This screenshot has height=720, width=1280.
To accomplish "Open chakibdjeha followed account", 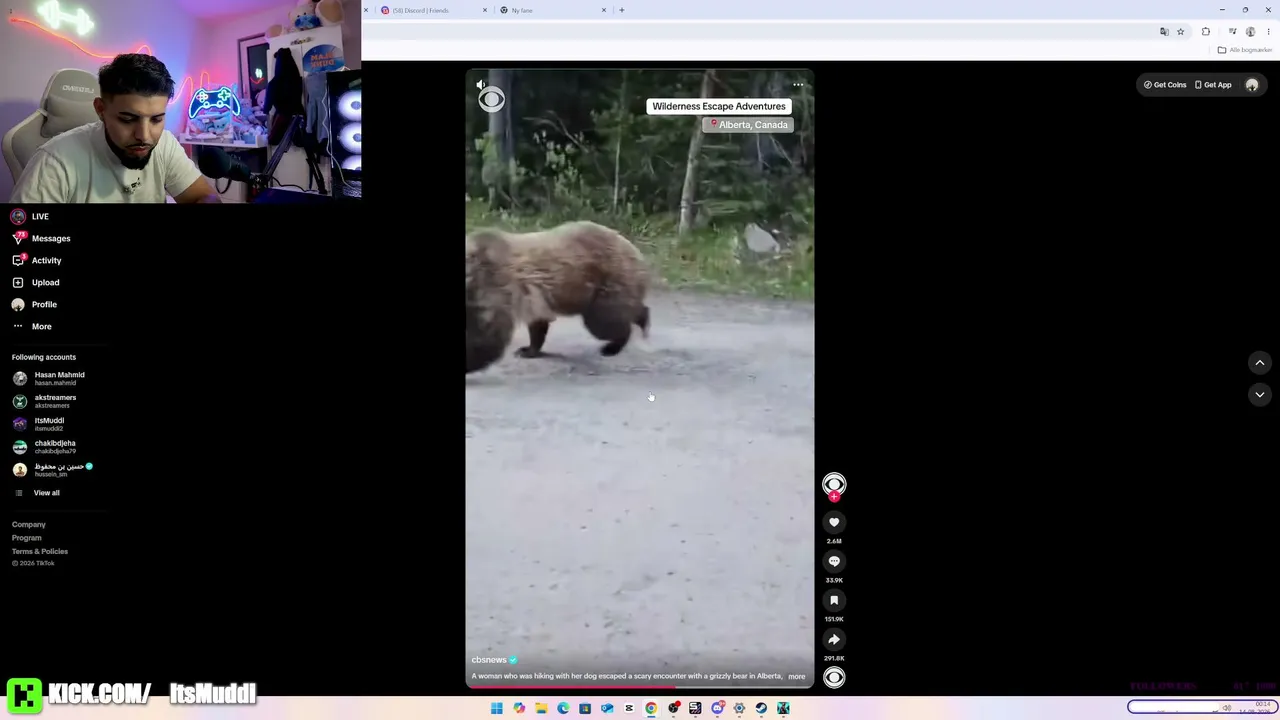I will 45,447.
